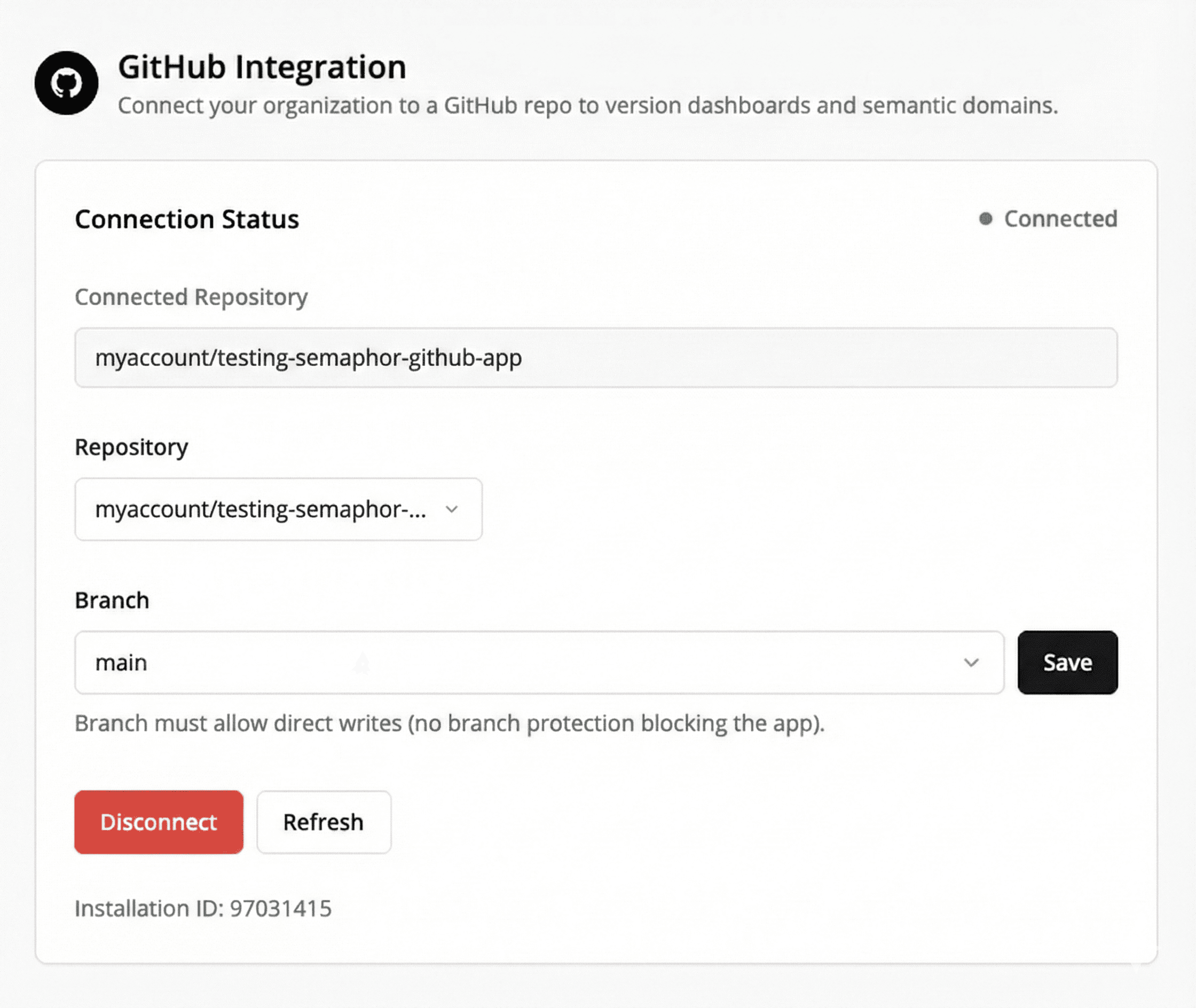Click the Connection Status heading

[x=187, y=219]
